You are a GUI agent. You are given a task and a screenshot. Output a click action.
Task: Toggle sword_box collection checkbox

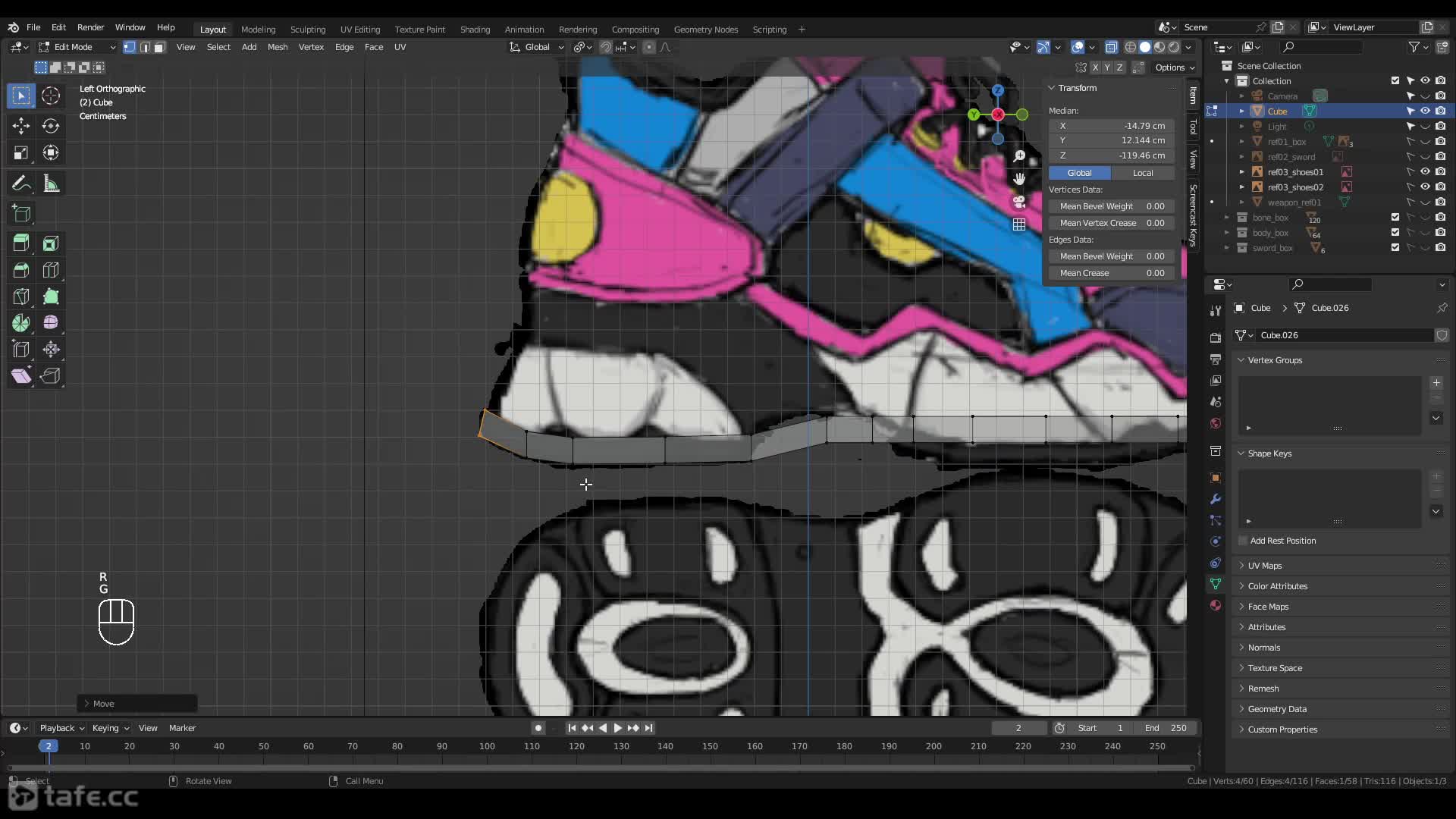(x=1395, y=248)
